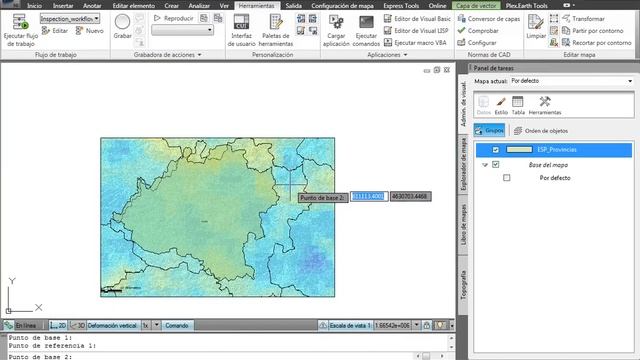The height and width of the screenshot is (360, 640).
Task: Expand Grabadora de acciones panel
Action: coord(200,55)
